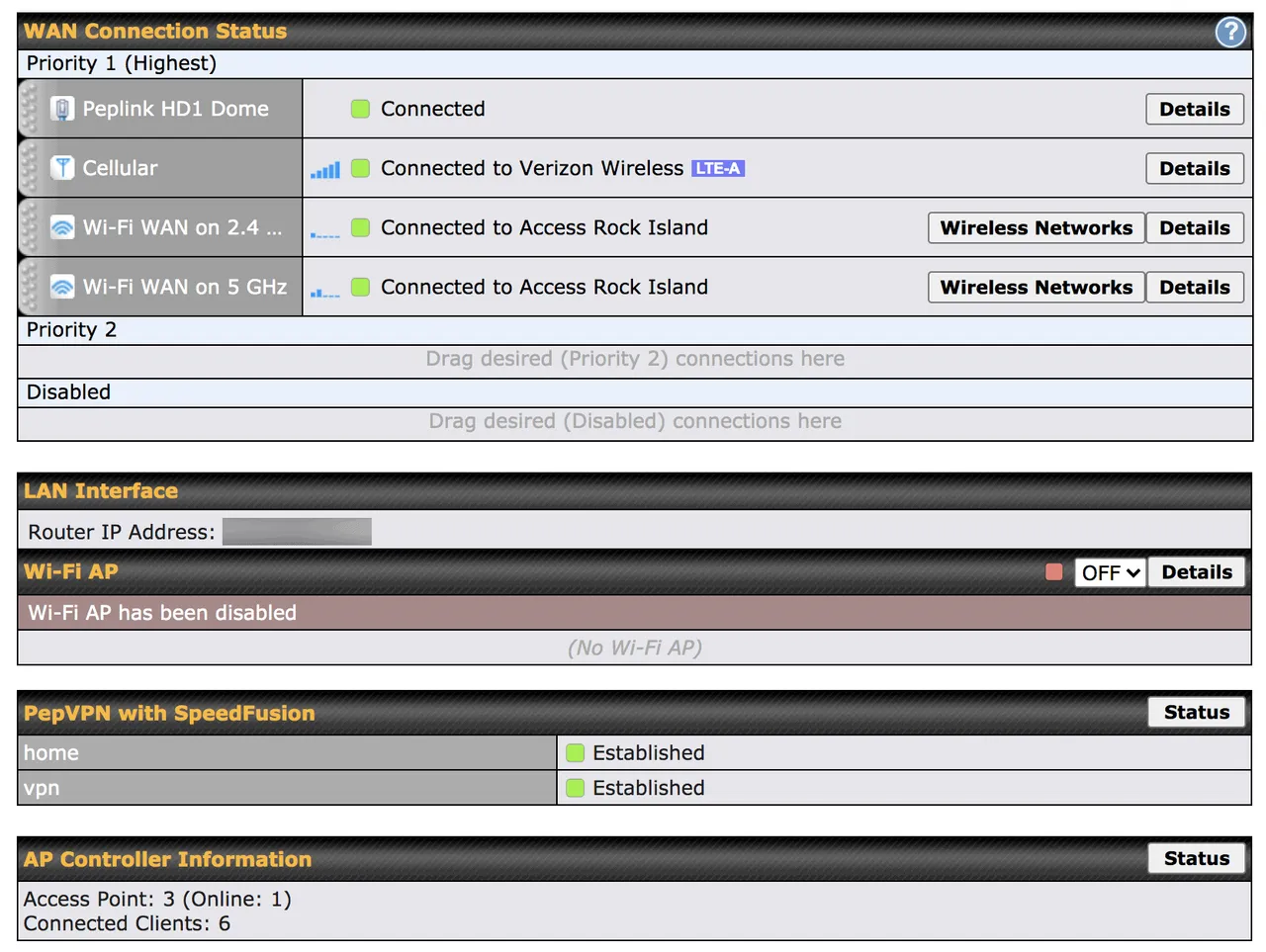The image size is (1266, 952).
Task: Click the LTE-A badge next to Verizon
Action: 717,168
